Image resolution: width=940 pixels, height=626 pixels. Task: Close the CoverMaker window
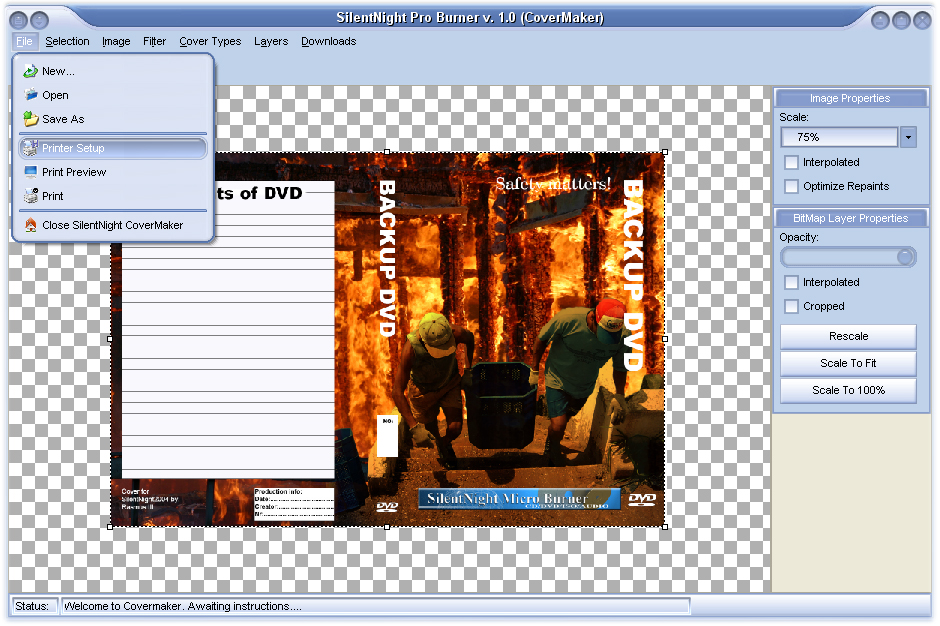coord(922,21)
